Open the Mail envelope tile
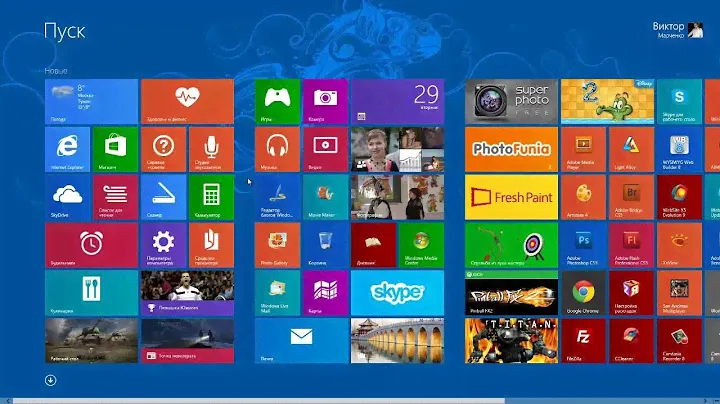The width and height of the screenshot is (720, 404). click(x=301, y=340)
